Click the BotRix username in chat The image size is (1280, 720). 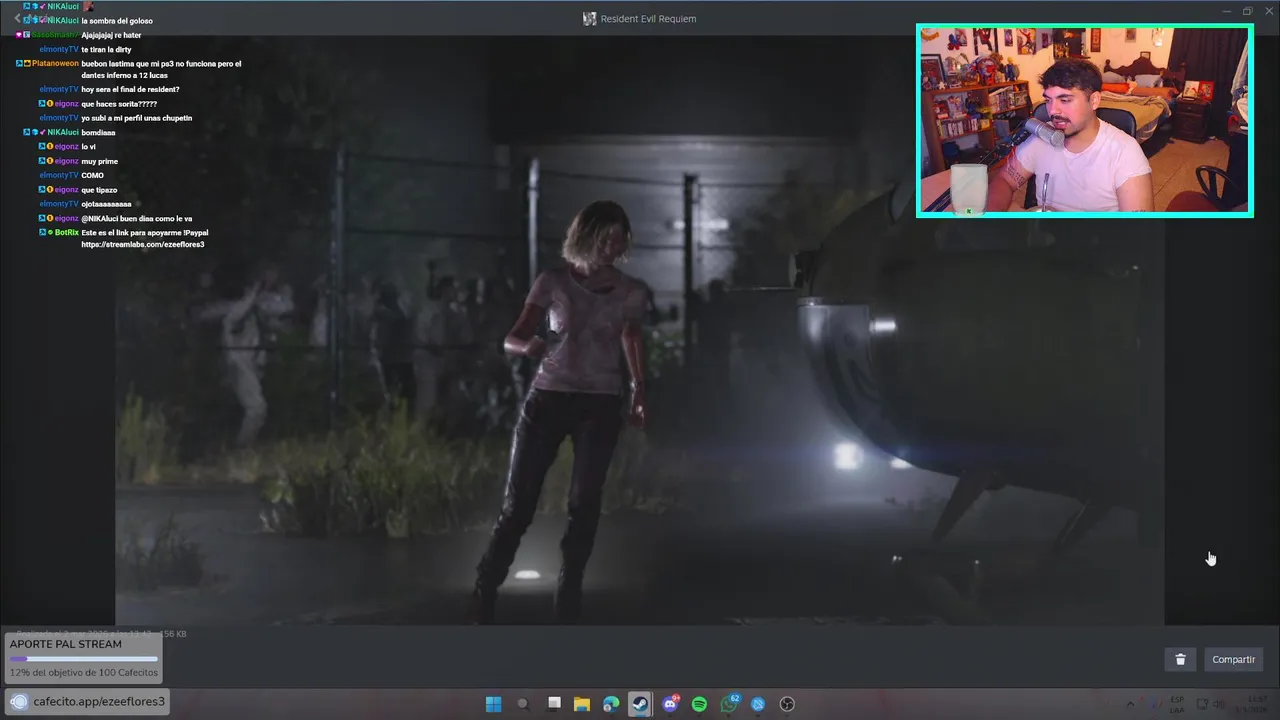[x=66, y=232]
